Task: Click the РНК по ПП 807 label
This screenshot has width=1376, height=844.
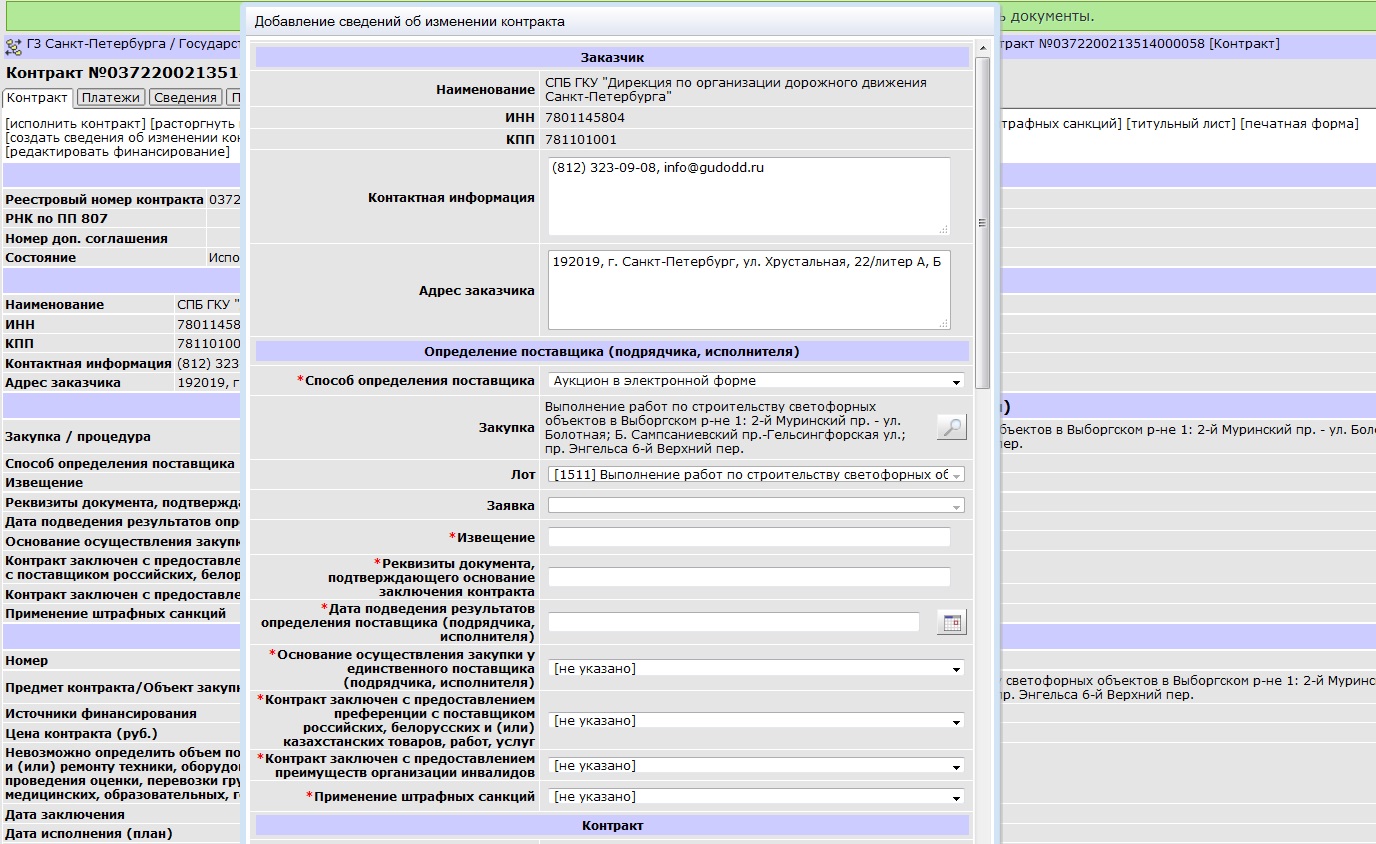Action: point(56,219)
